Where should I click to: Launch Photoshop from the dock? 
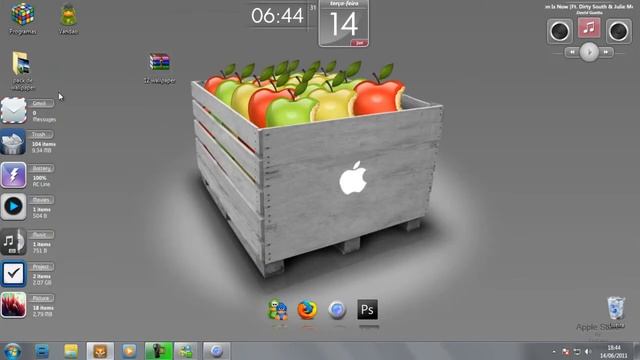[x=367, y=309]
